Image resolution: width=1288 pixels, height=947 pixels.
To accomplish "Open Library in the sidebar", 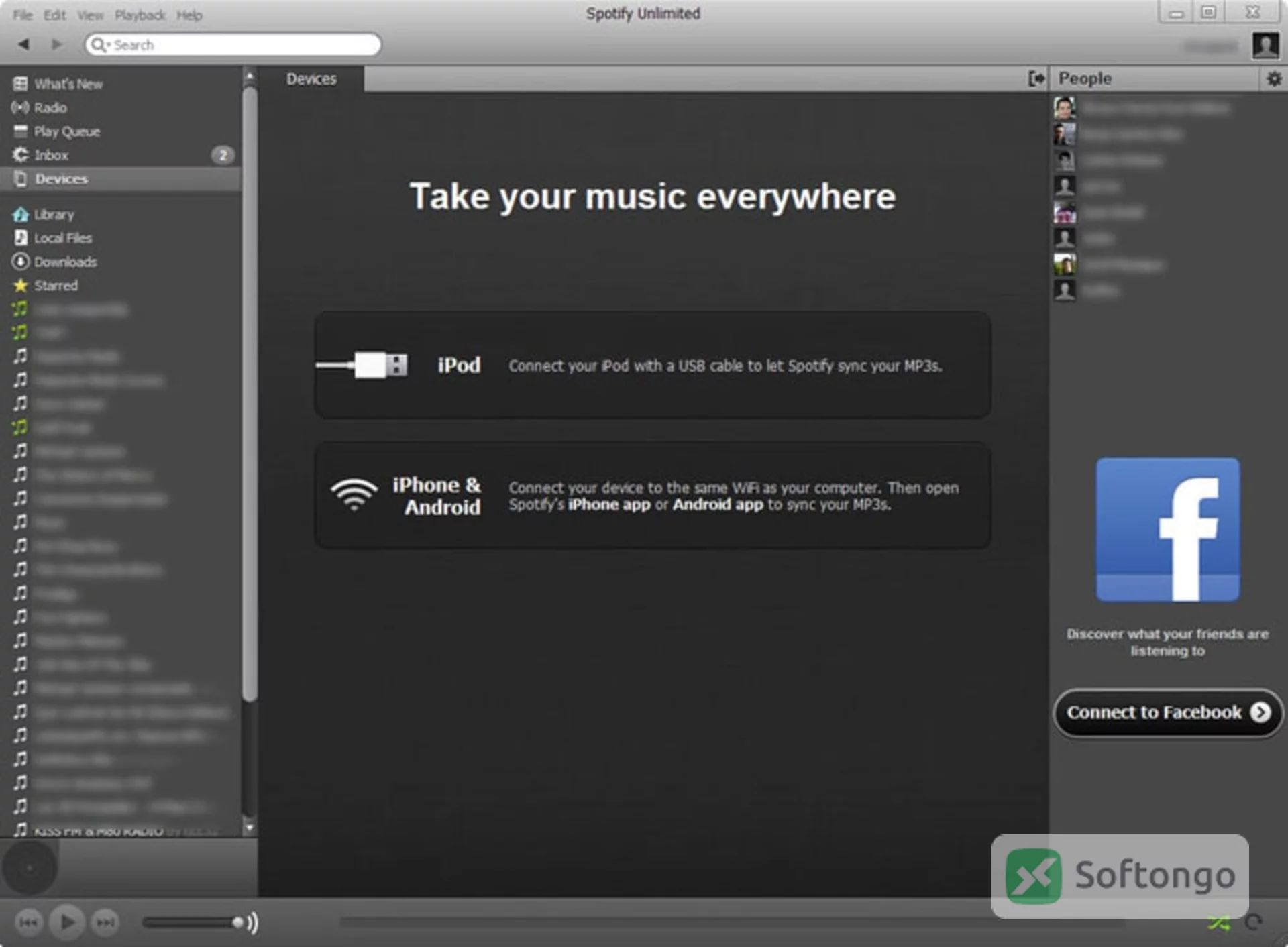I will (x=121, y=215).
